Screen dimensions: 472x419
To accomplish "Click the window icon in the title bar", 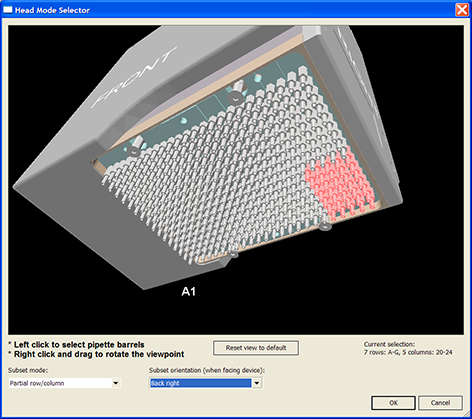I will coord(7,10).
